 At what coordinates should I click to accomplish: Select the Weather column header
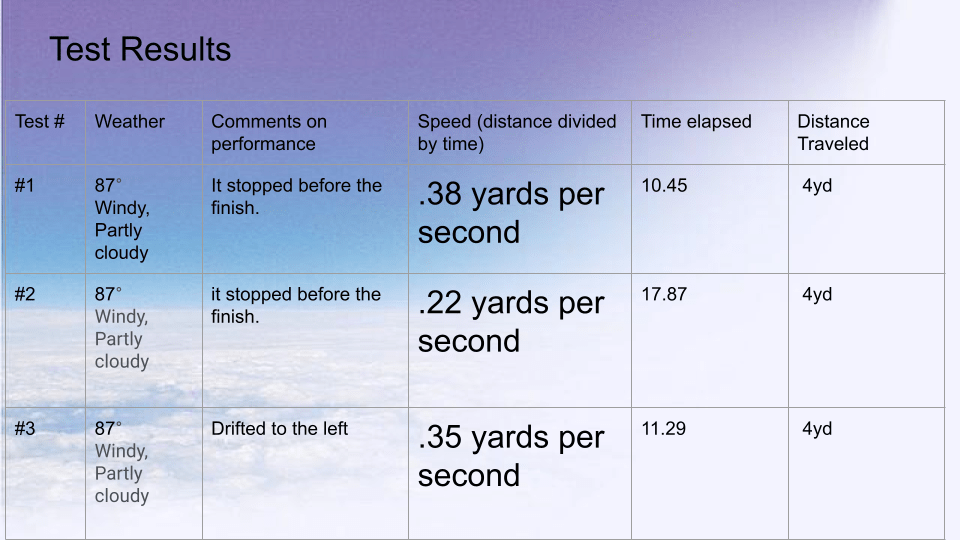pyautogui.click(x=144, y=133)
